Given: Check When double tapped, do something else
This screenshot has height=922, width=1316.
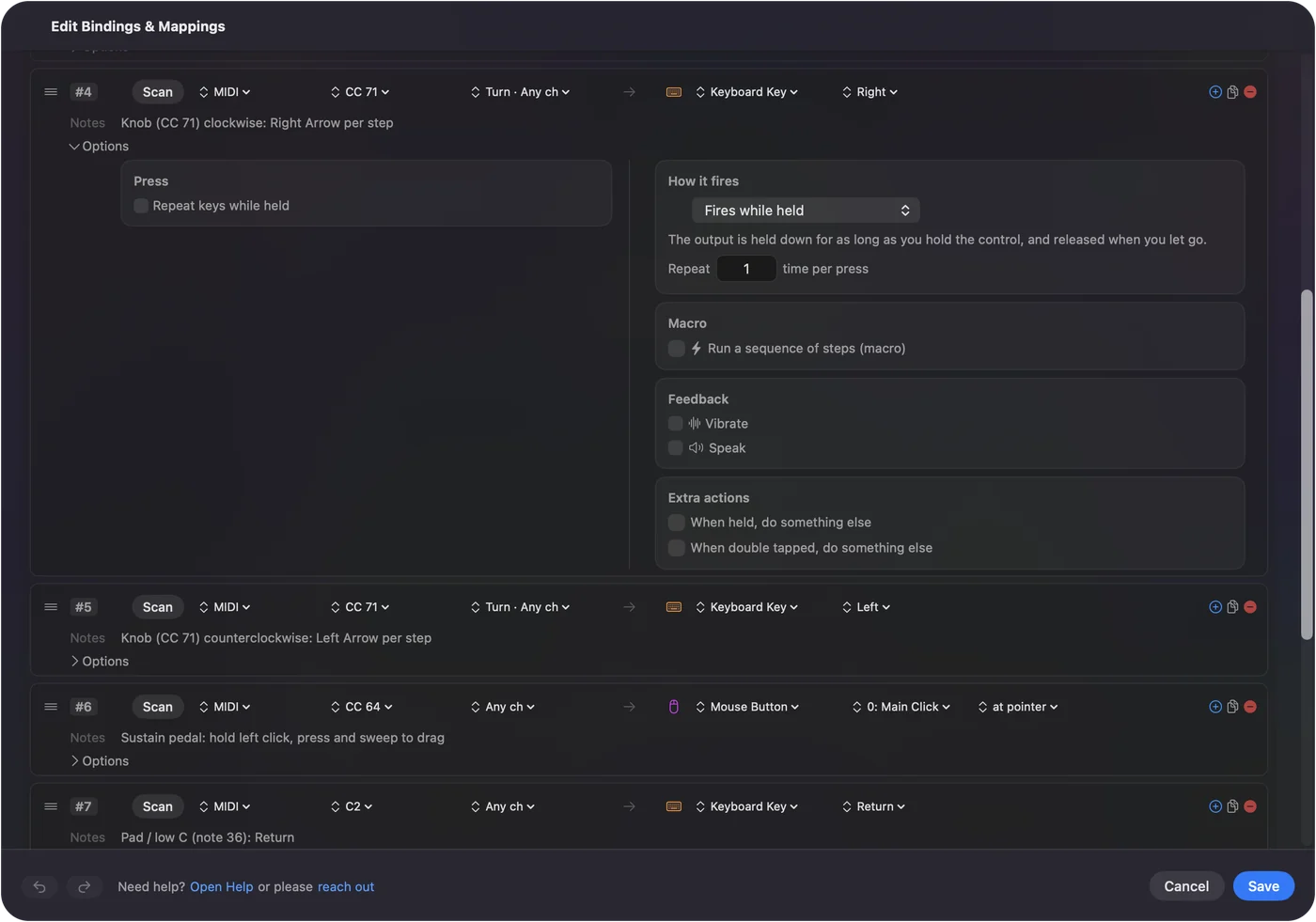Looking at the screenshot, I should (x=676, y=548).
